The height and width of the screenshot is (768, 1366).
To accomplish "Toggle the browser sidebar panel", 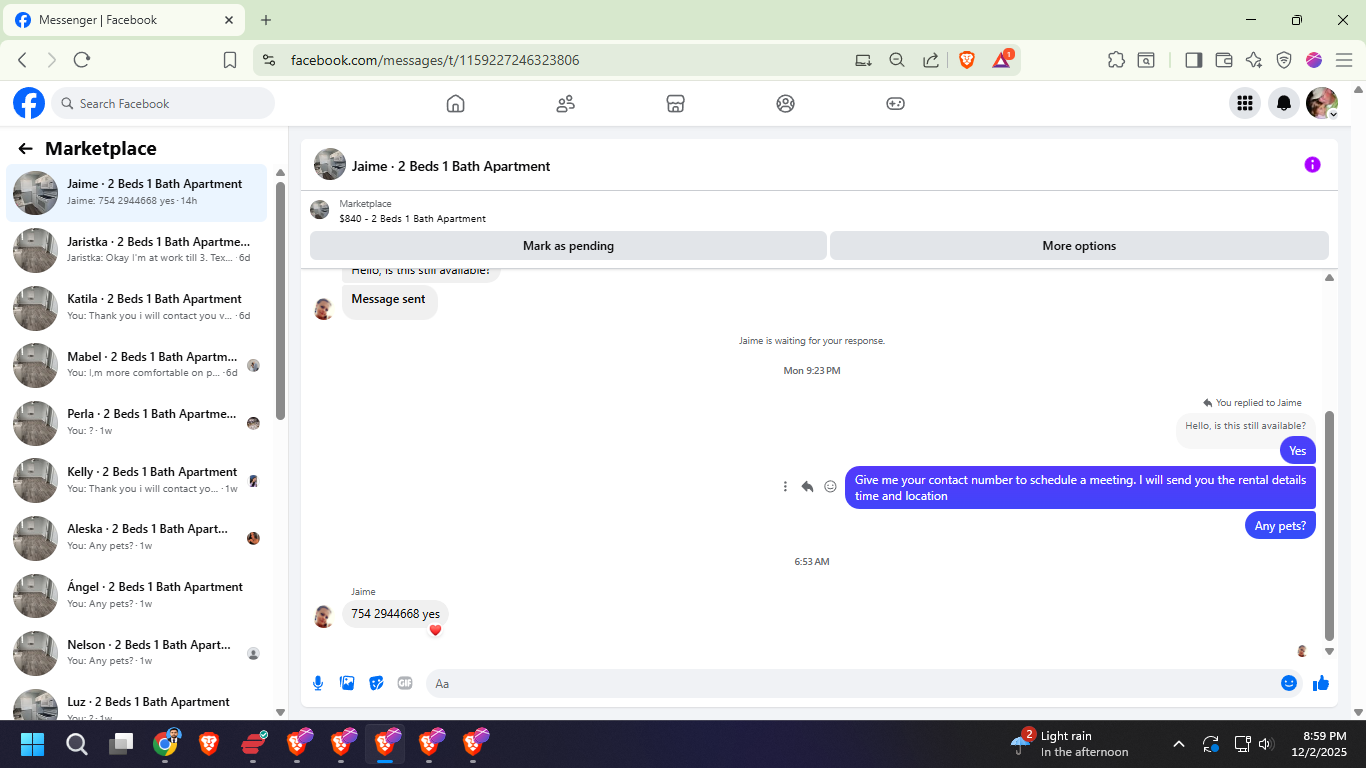I will [1193, 60].
